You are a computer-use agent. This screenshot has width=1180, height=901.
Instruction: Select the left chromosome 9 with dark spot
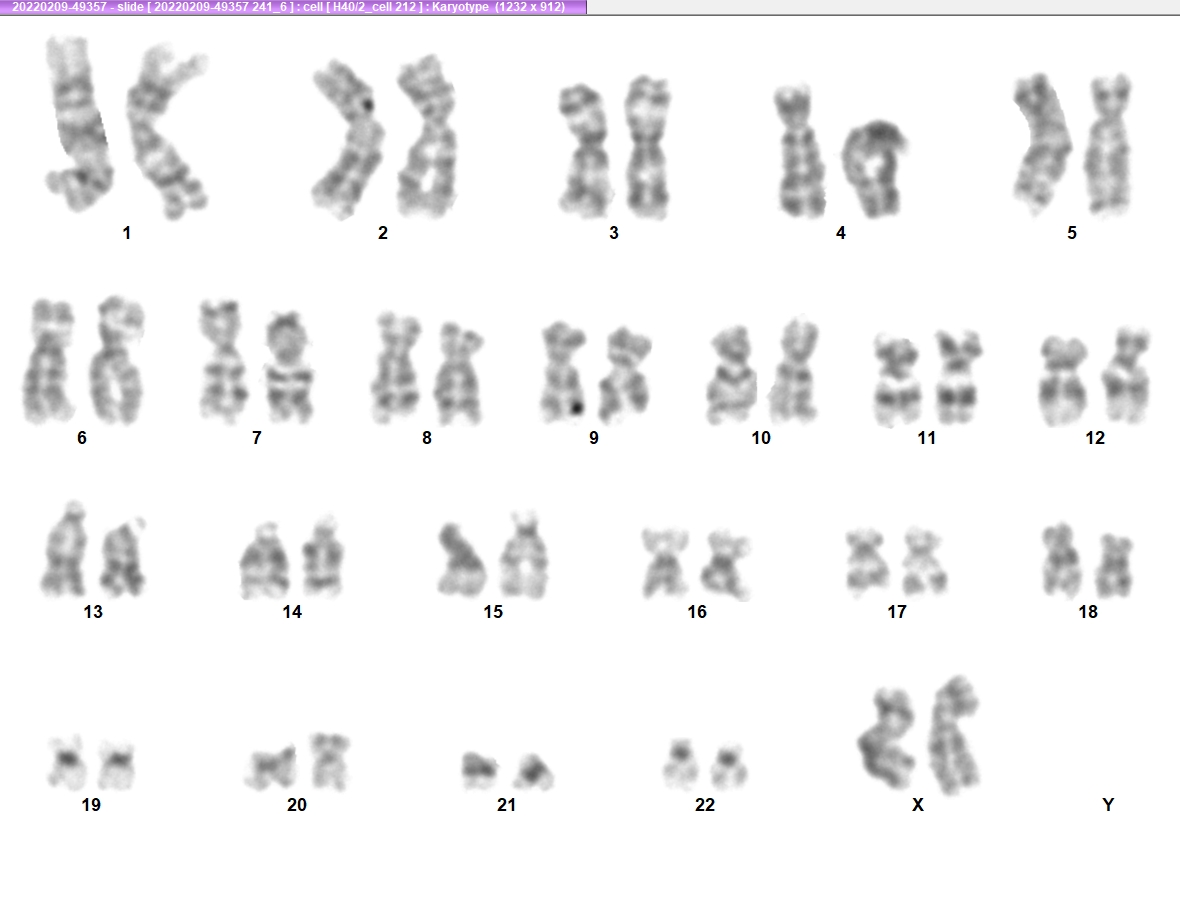point(564,372)
